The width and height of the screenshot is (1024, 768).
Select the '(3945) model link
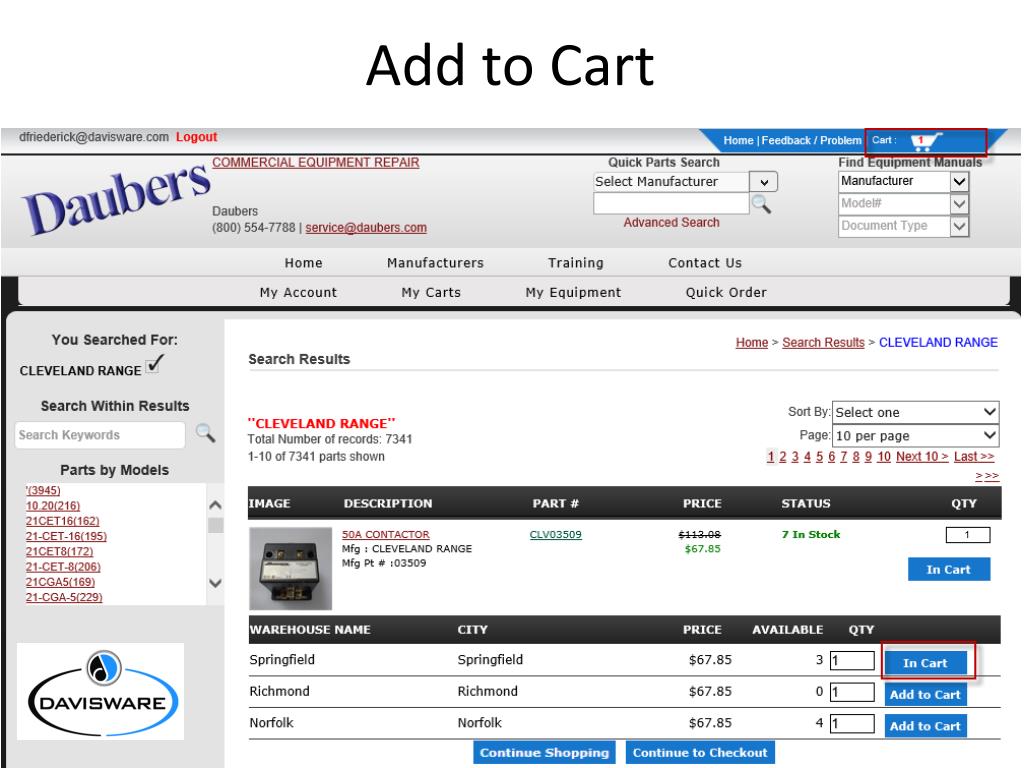(x=43, y=490)
